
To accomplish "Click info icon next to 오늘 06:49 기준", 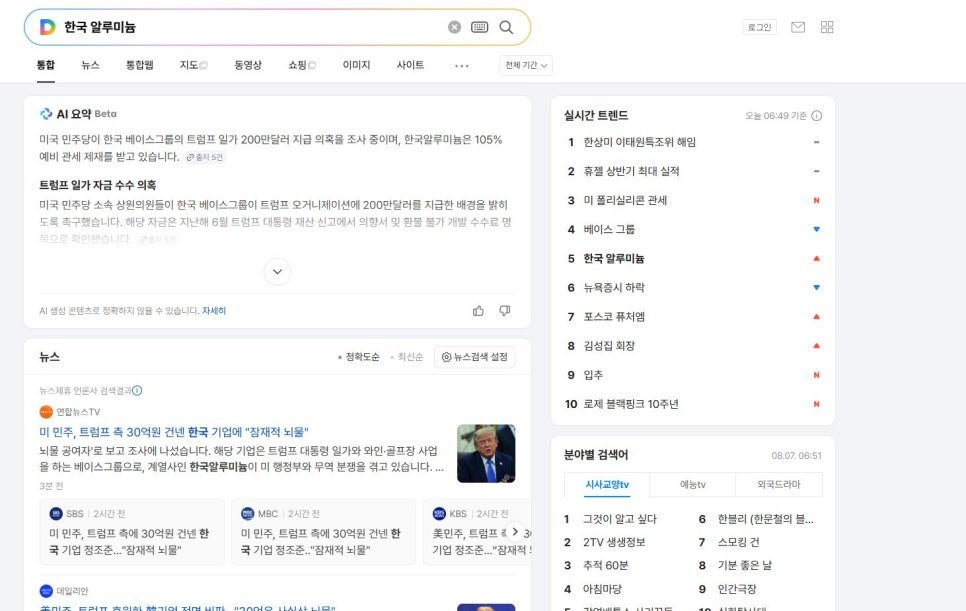I will point(816,116).
